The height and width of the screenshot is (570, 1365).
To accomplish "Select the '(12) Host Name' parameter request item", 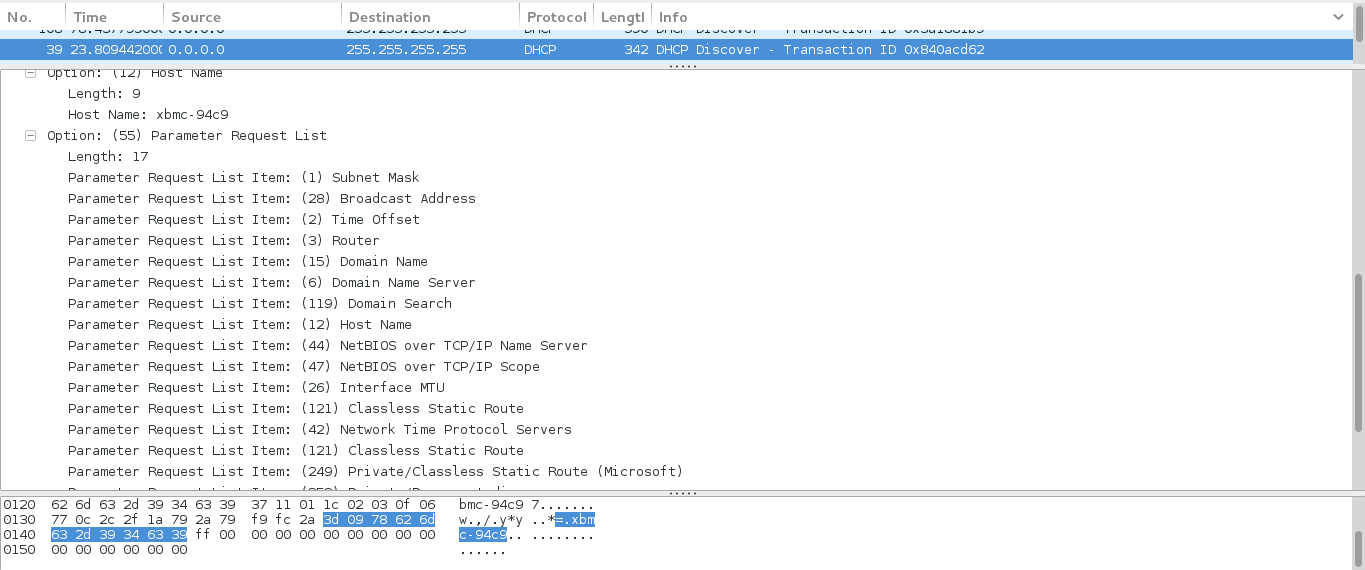I will 239,325.
